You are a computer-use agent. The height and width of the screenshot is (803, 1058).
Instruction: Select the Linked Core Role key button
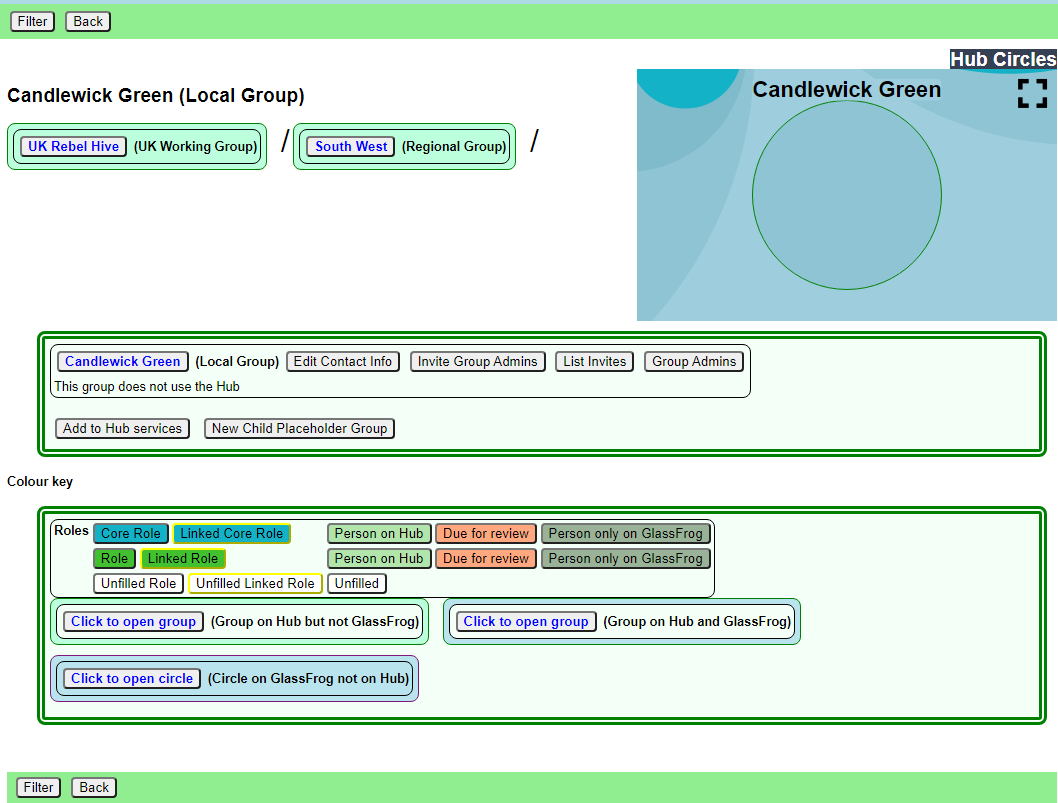pyautogui.click(x=231, y=534)
